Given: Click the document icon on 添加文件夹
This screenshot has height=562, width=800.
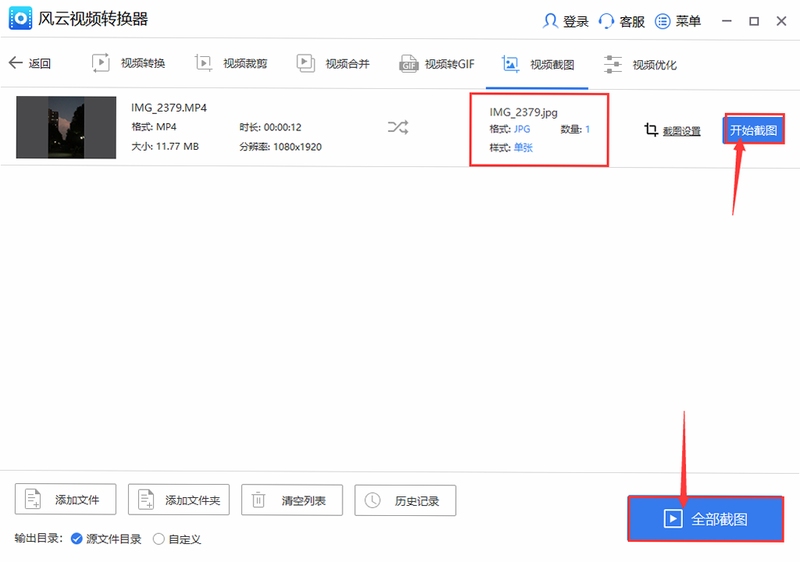Looking at the screenshot, I should click(146, 499).
